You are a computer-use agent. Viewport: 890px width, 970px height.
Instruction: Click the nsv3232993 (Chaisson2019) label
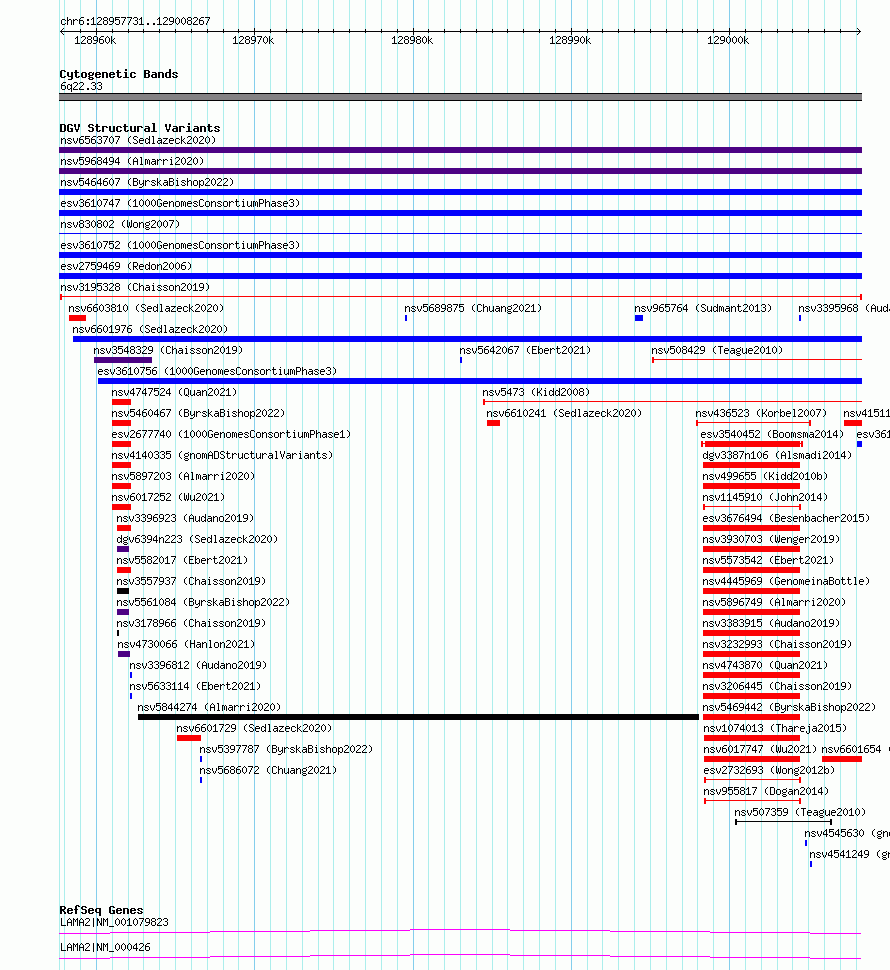click(x=777, y=645)
